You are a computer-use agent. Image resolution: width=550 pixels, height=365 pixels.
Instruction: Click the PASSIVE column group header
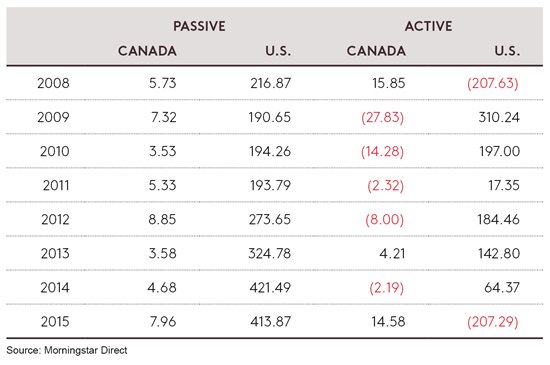199,26
